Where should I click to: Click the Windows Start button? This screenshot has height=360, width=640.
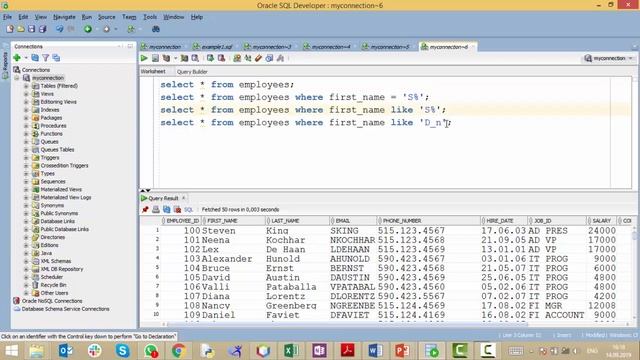tap(11, 351)
